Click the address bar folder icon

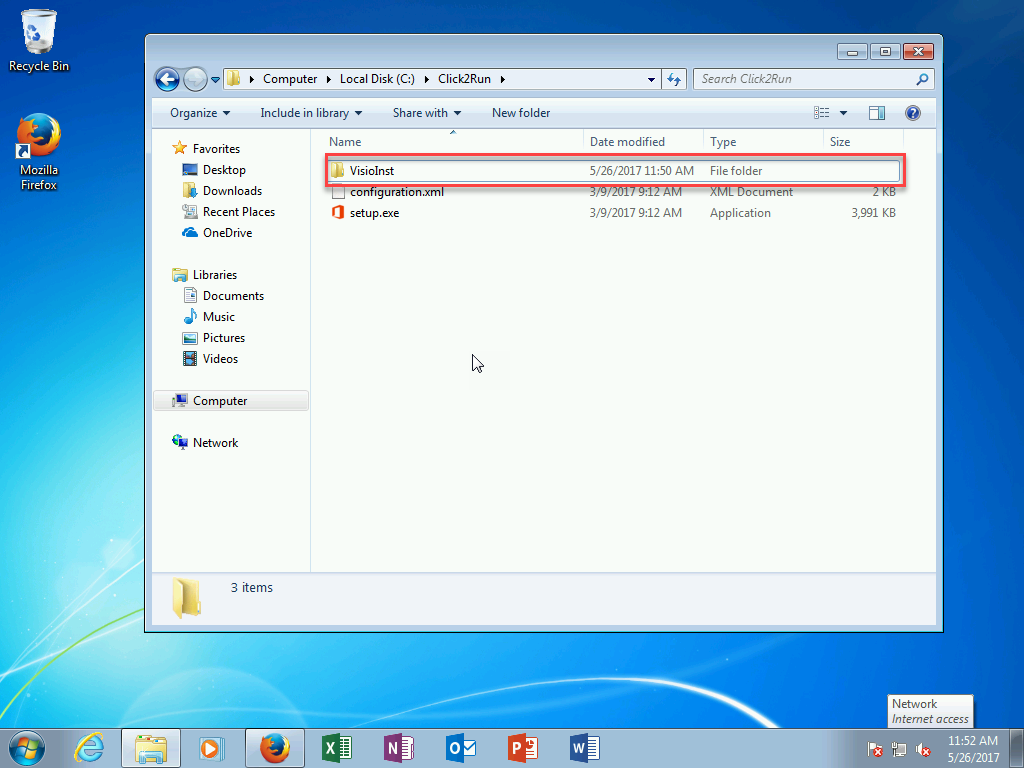pyautogui.click(x=234, y=79)
